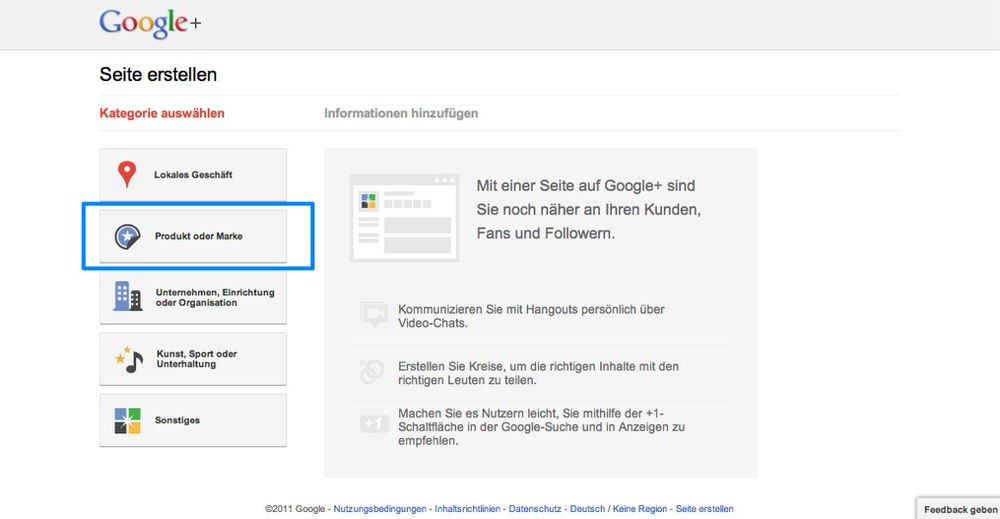Click the Hangouts video chat icon
The width and height of the screenshot is (1000, 519).
pos(374,314)
